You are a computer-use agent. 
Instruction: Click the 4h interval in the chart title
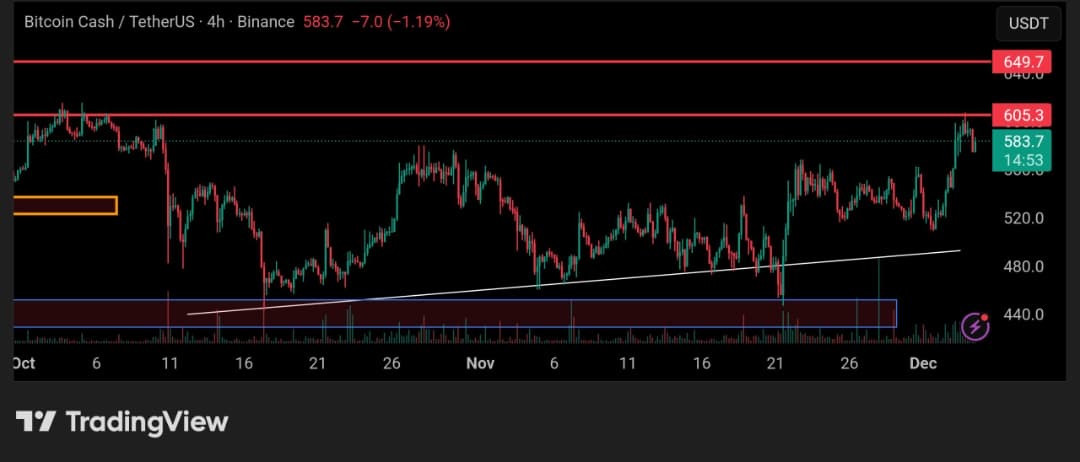tap(215, 22)
